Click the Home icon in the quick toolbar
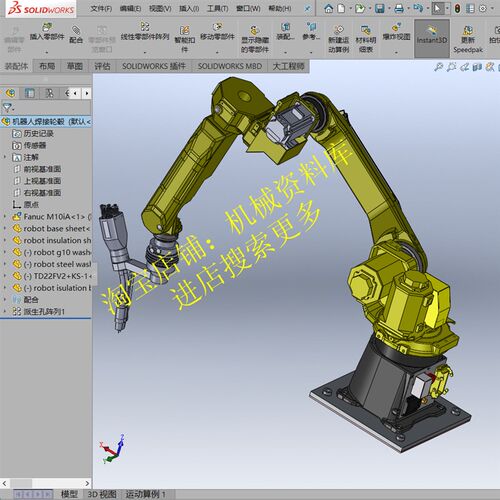 [x=329, y=8]
